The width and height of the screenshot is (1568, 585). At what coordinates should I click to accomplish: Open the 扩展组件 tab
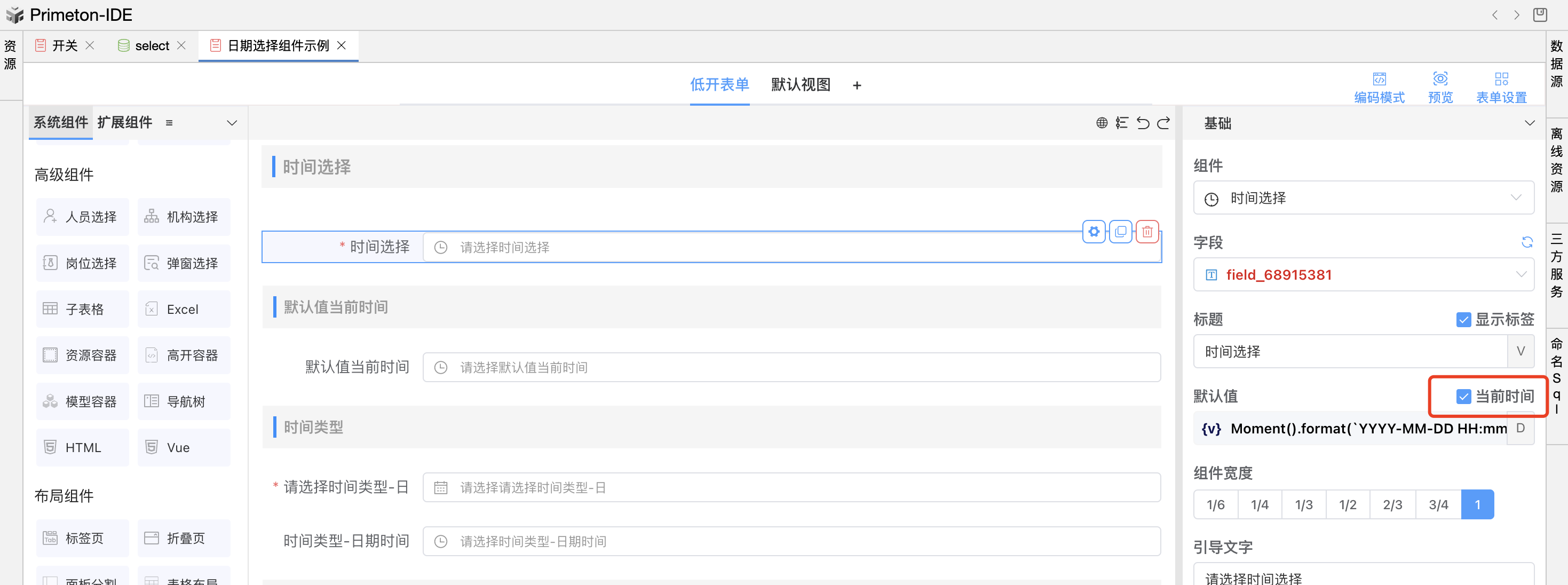(124, 122)
